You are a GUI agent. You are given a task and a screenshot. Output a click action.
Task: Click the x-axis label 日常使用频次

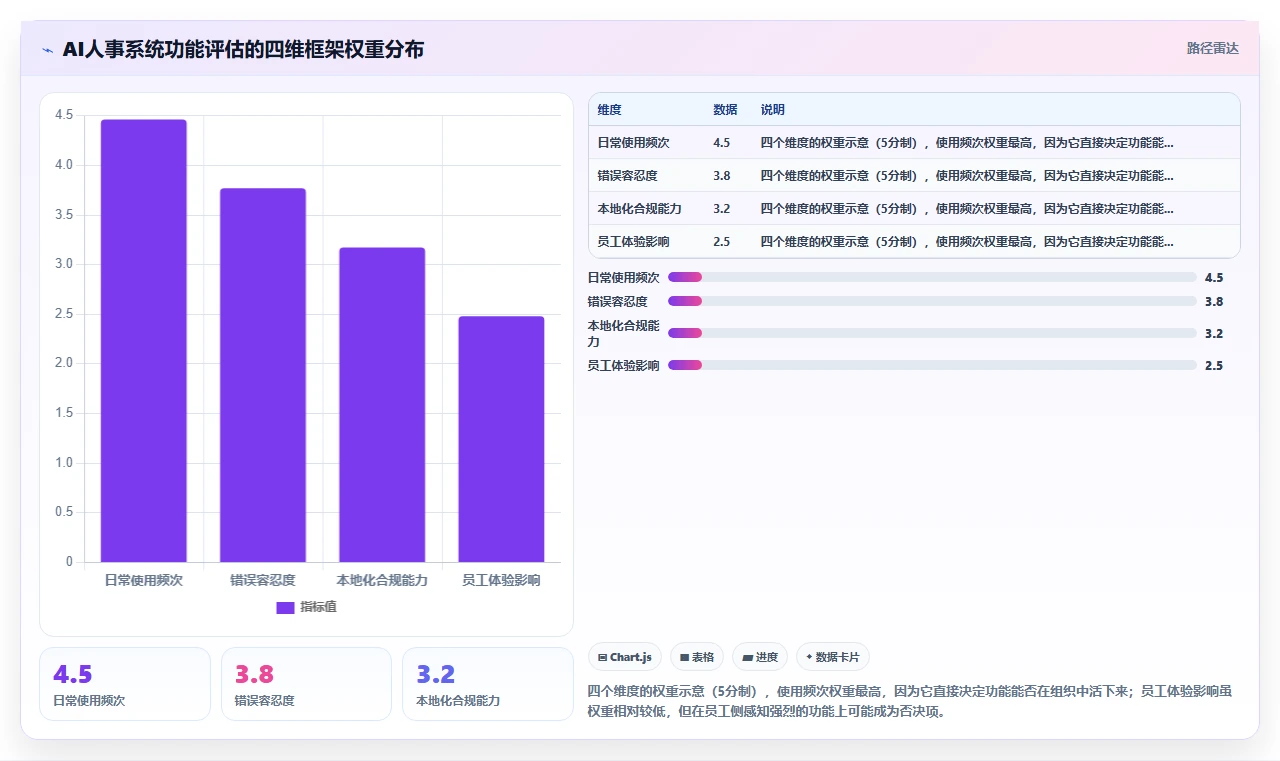[144, 580]
